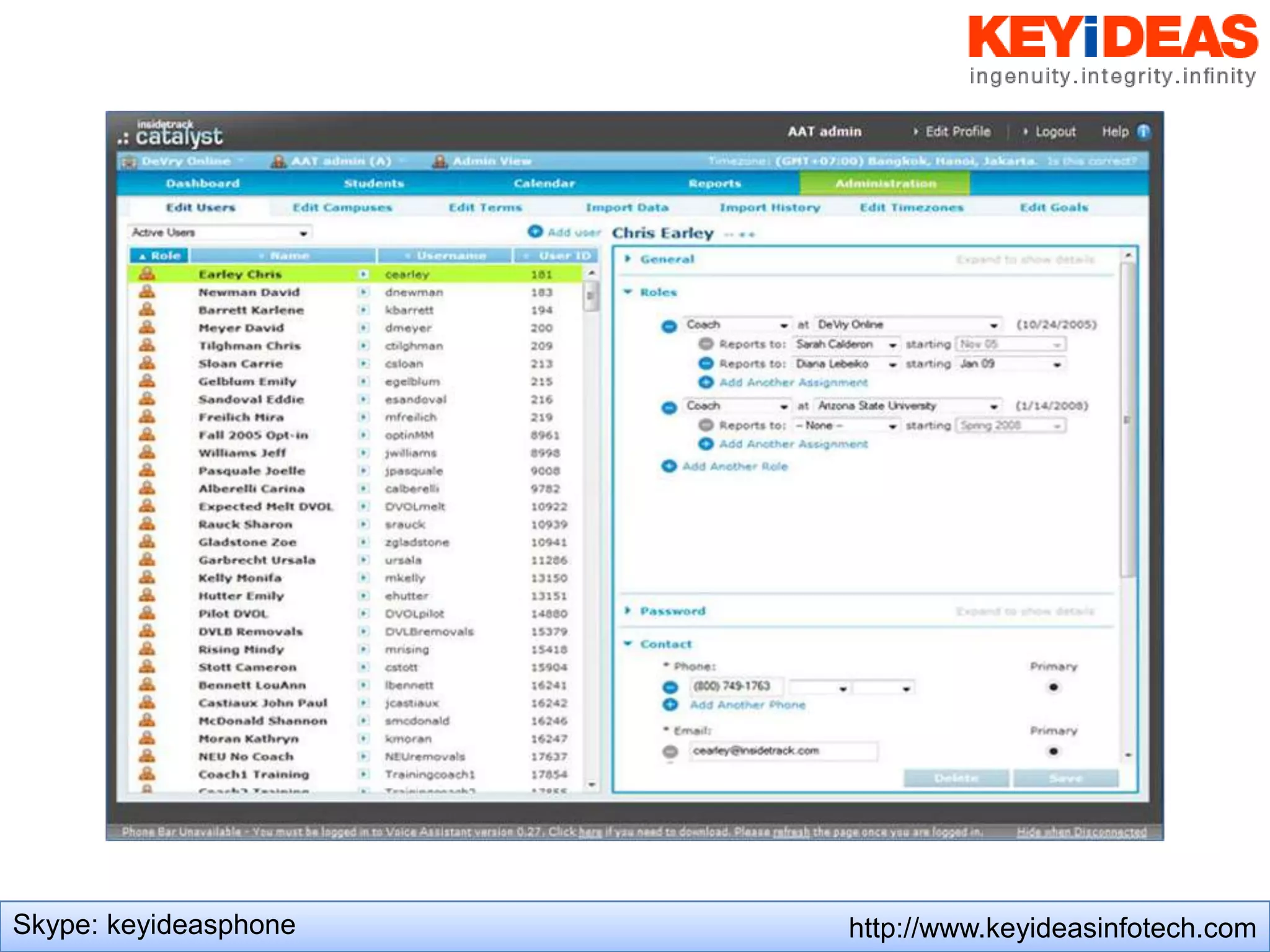Remove the Diana Lebeiko reporting assignment
This screenshot has width=1270, height=952.
pyautogui.click(x=706, y=364)
